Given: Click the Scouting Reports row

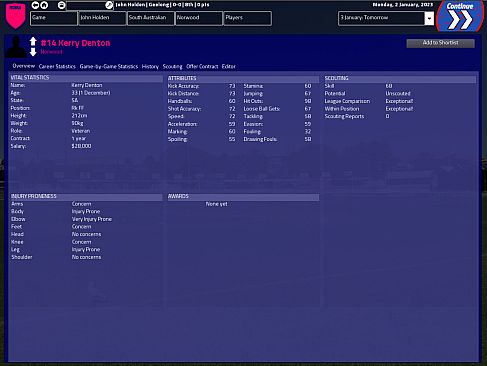Looking at the screenshot, I should tap(357, 116).
